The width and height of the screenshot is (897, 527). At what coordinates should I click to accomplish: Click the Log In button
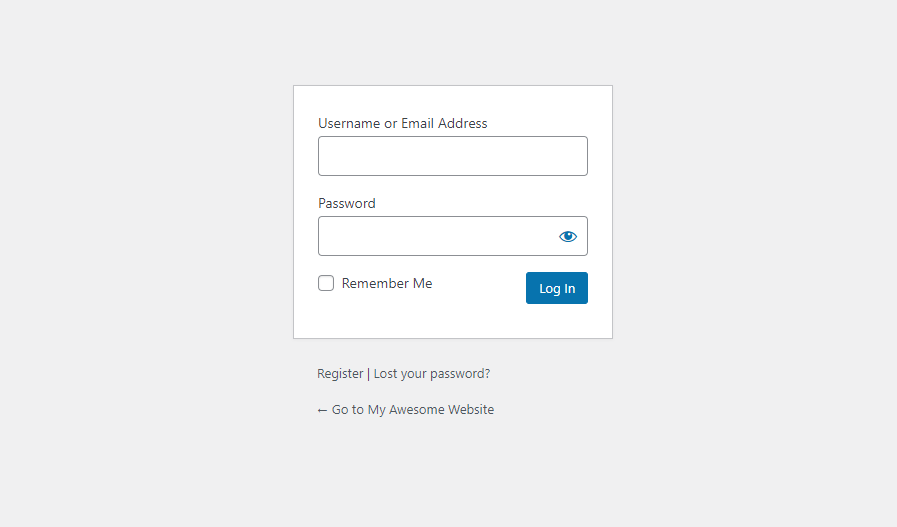coord(557,288)
